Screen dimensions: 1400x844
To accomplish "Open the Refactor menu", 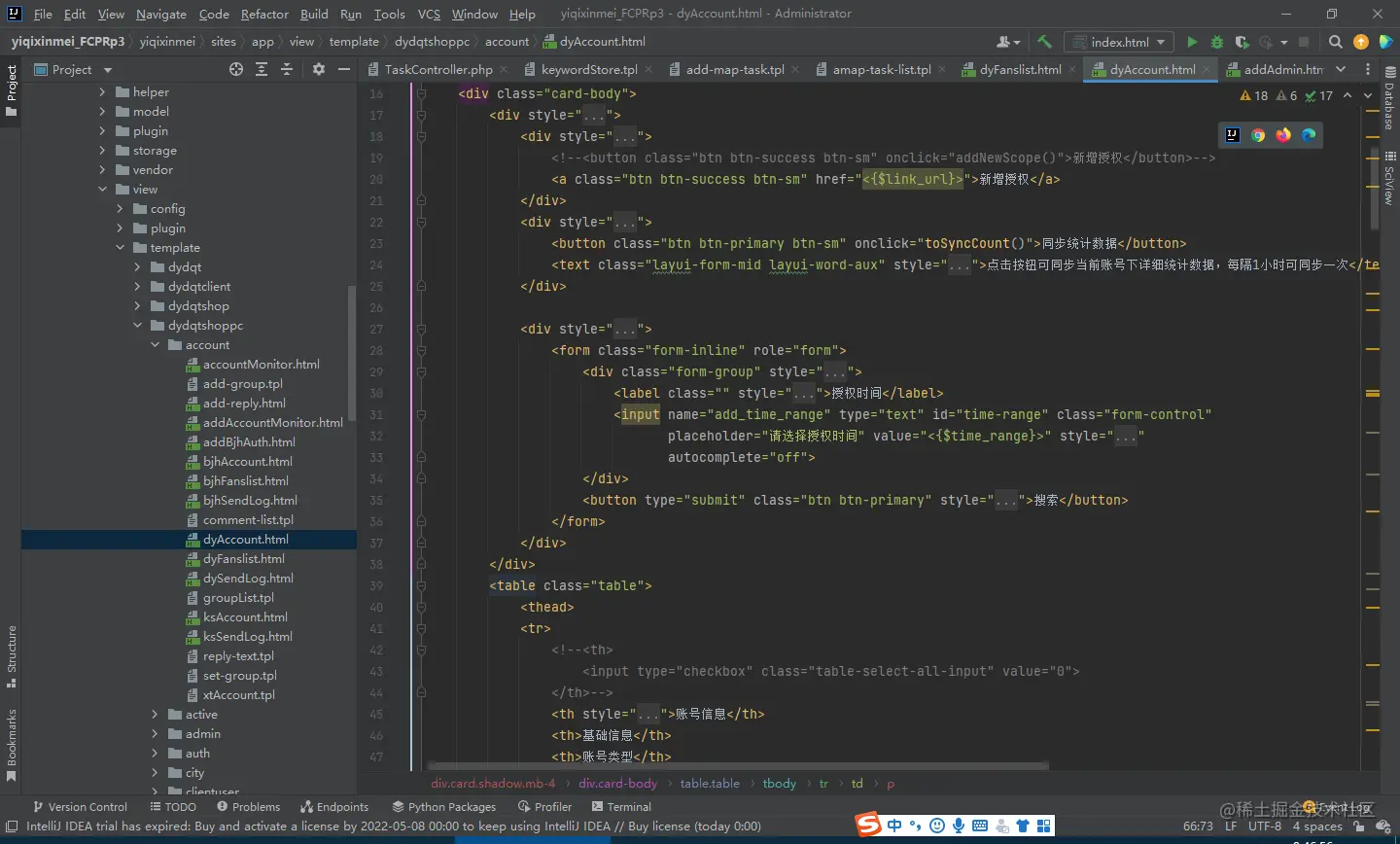I will click(x=264, y=14).
